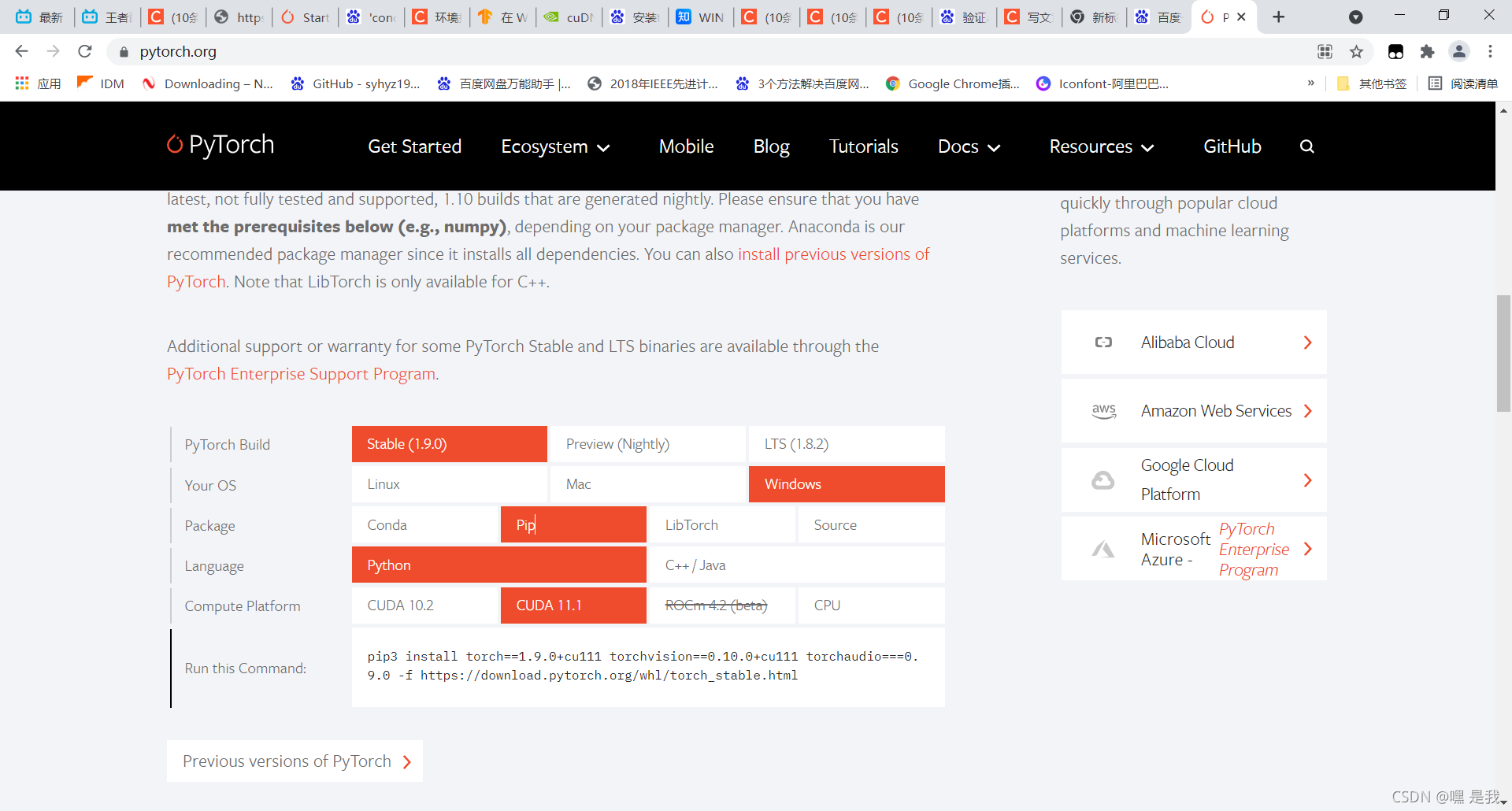Open Amazon Web Services card
Viewport: 1512px width, 811px height.
1194,411
